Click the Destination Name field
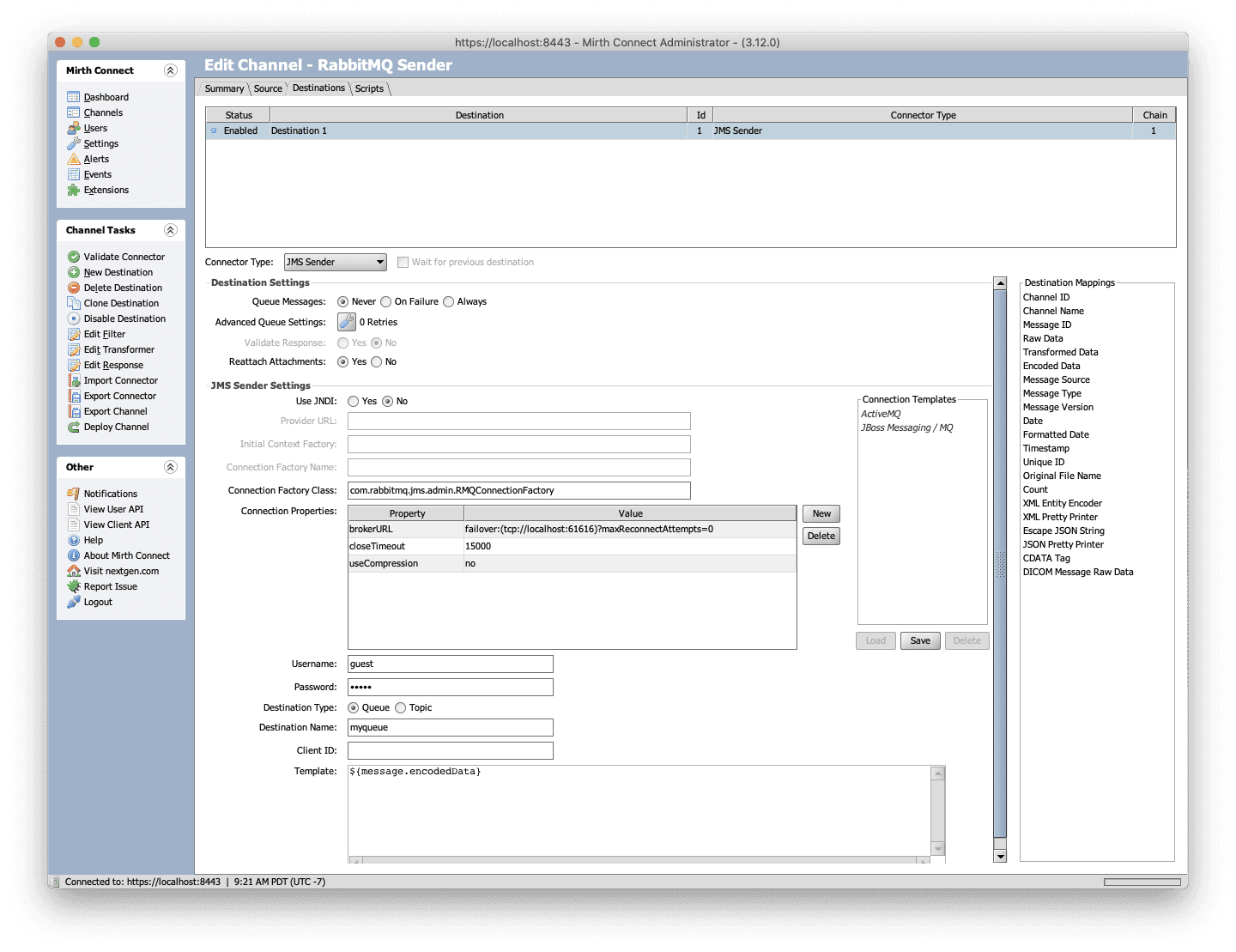 point(451,727)
